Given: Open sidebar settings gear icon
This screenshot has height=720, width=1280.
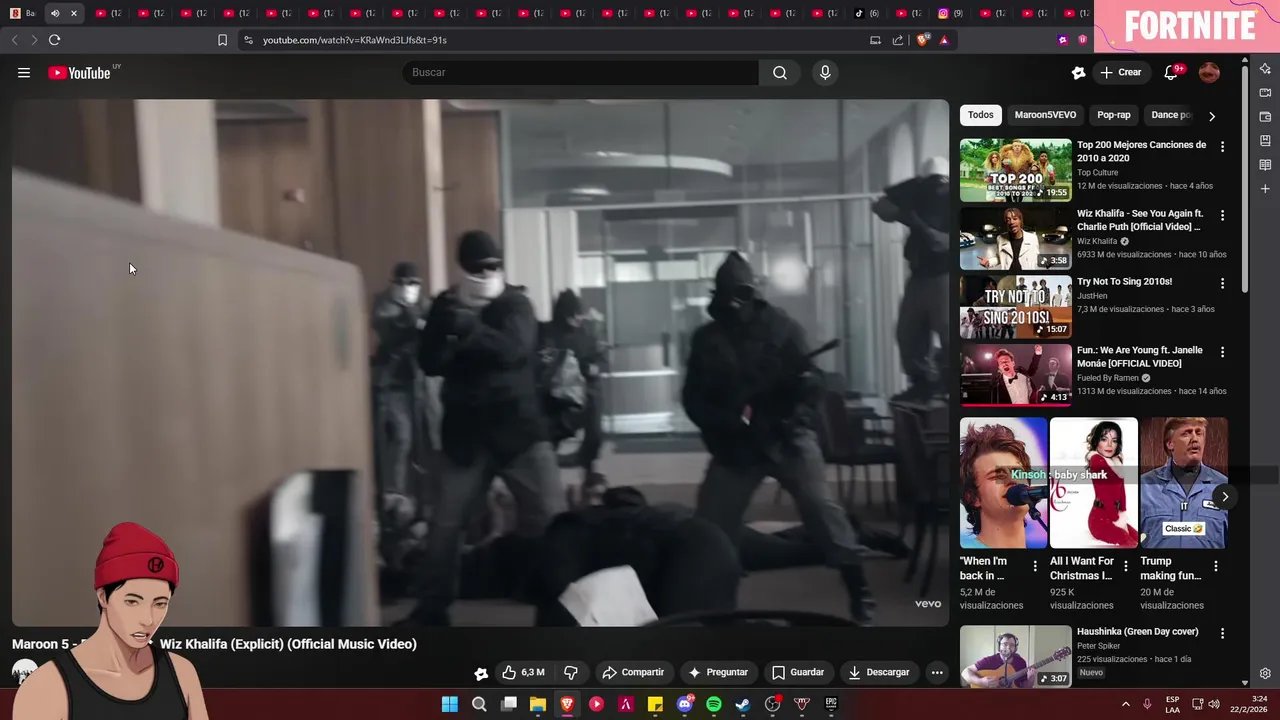Looking at the screenshot, I should point(1265,673).
